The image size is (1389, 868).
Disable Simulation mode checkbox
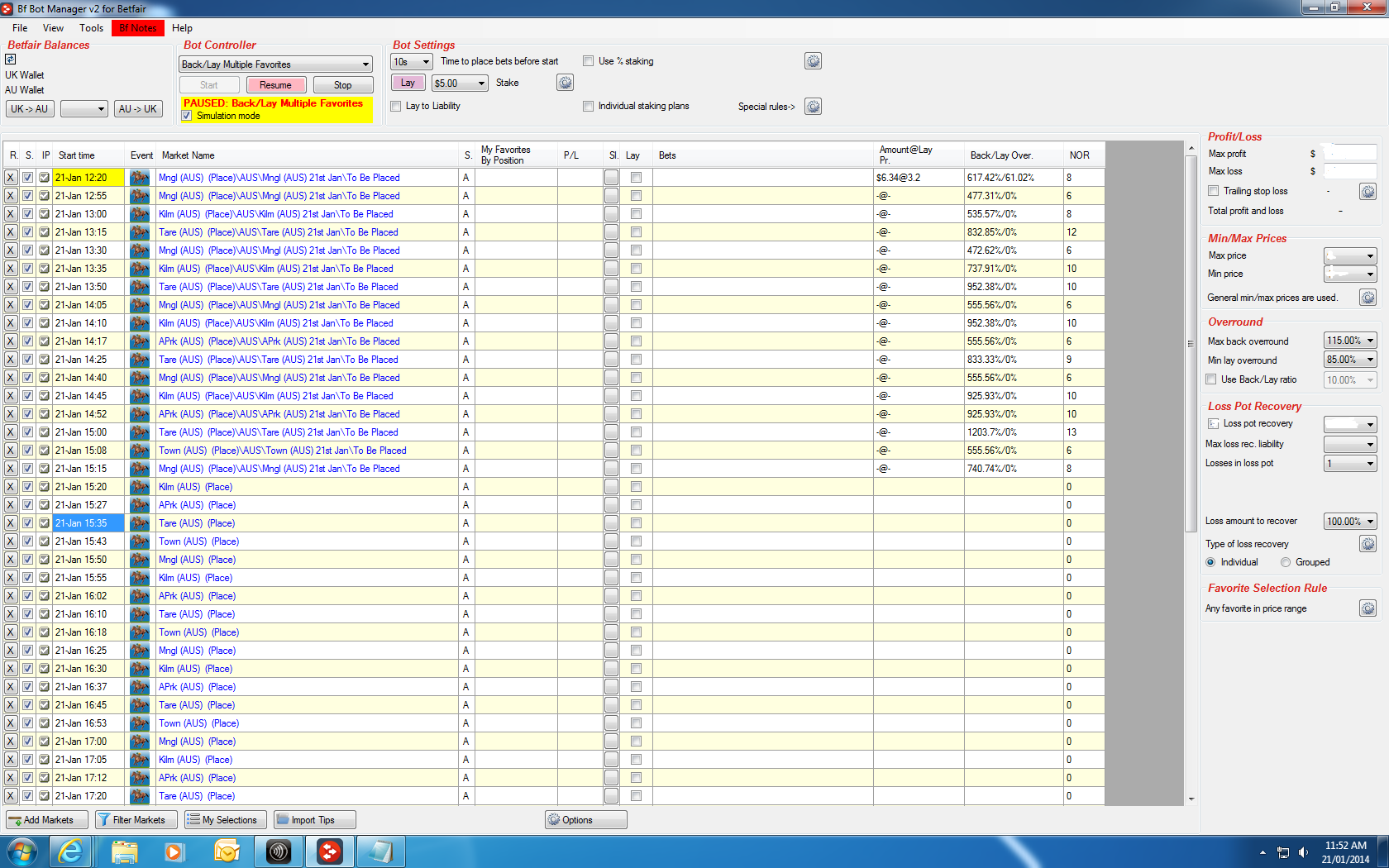point(187,116)
